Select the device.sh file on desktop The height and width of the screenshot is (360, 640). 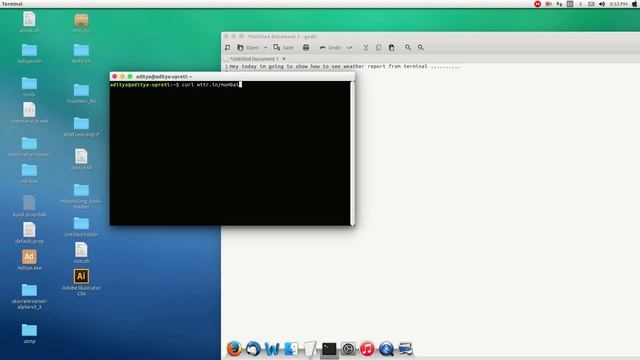tap(81, 159)
